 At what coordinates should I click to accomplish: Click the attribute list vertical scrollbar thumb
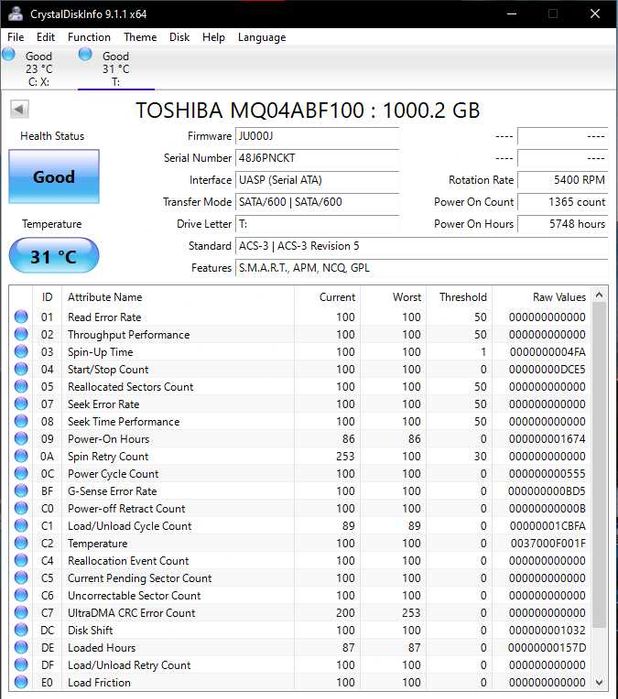tap(599, 464)
